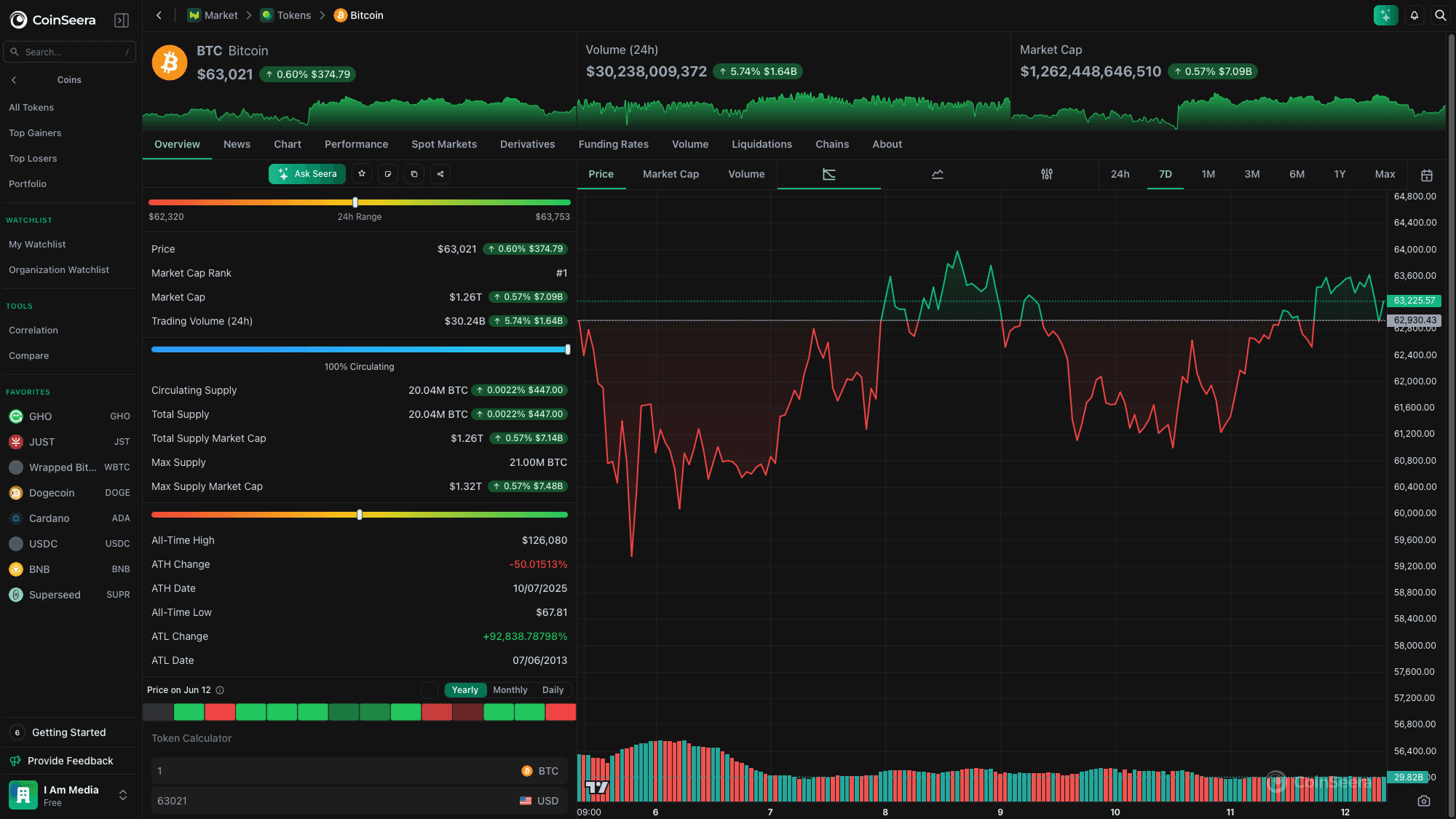Click the Ask Seera button
This screenshot has height=819, width=1456.
307,174
